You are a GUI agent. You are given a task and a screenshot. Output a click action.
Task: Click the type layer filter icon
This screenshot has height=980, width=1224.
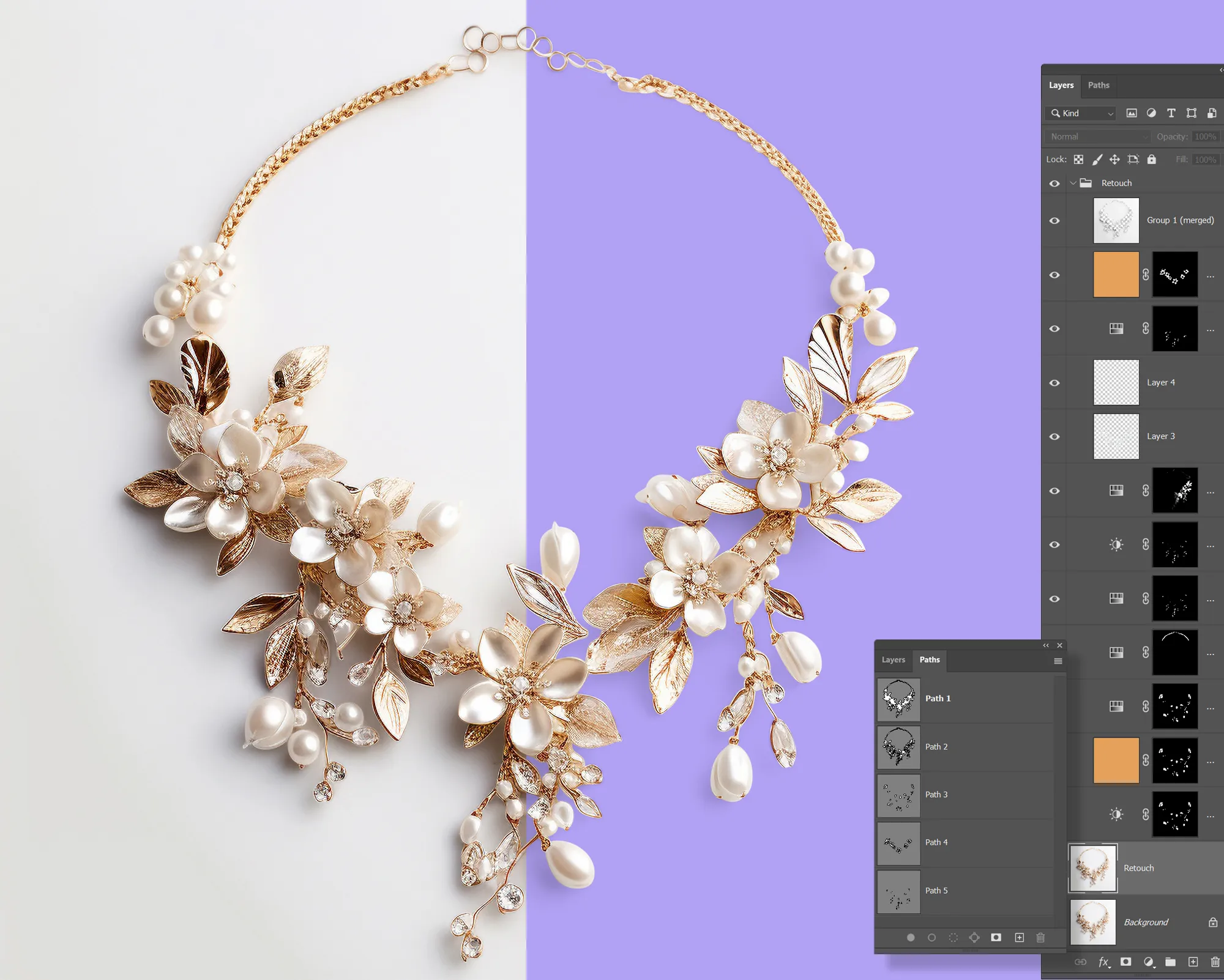pyautogui.click(x=1171, y=113)
